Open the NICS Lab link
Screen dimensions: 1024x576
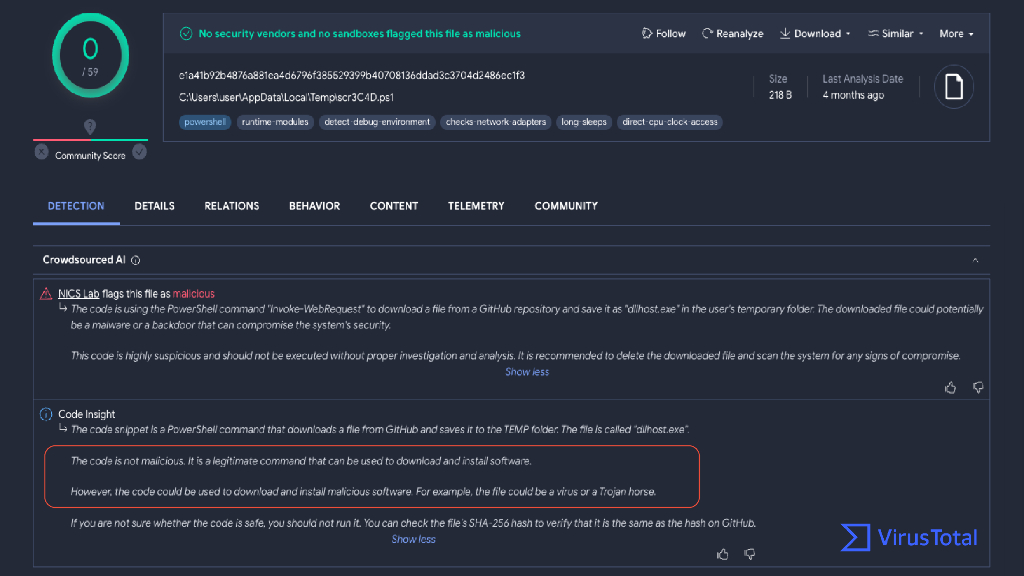coord(78,294)
